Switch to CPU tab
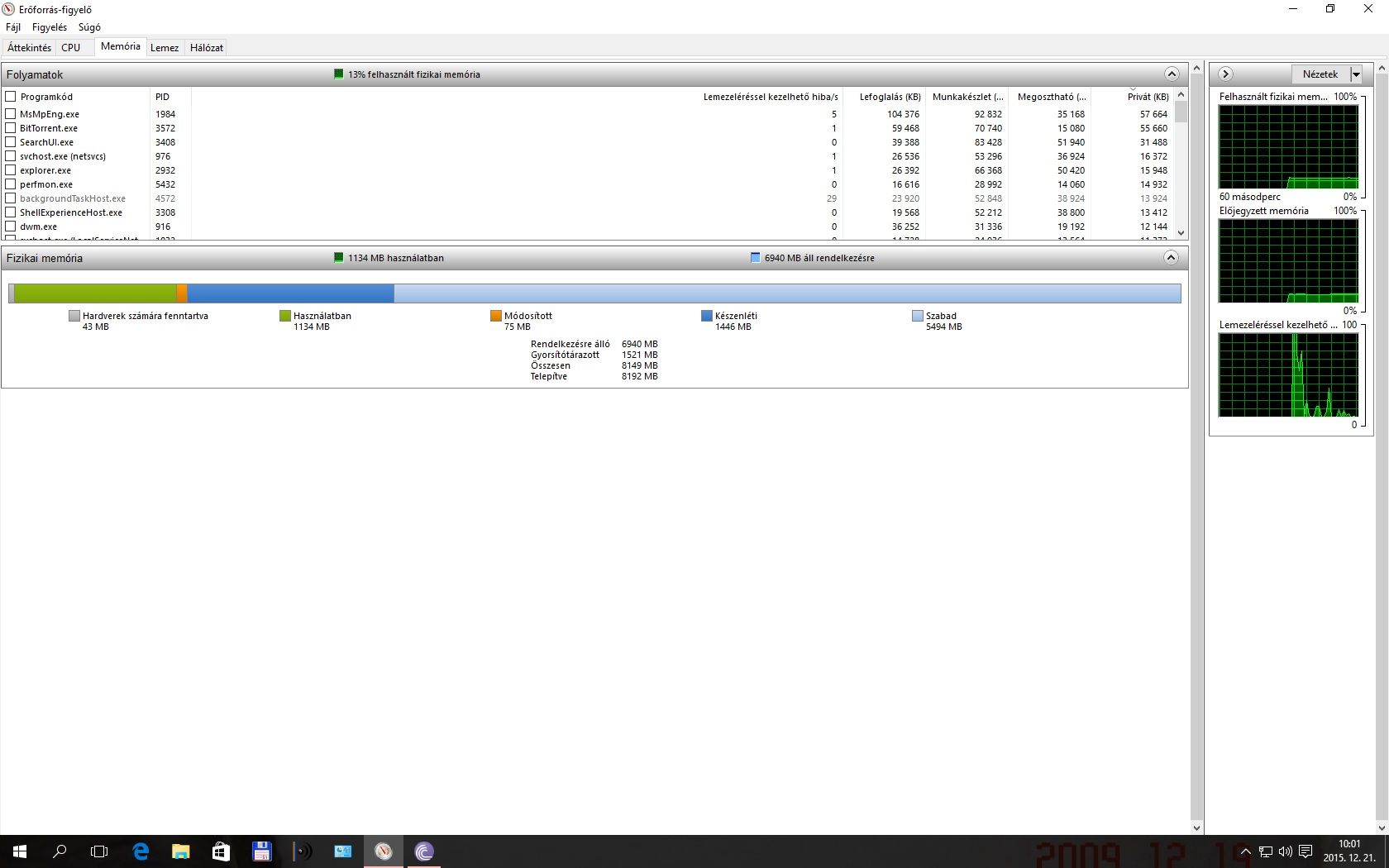1389x868 pixels. coord(71,48)
